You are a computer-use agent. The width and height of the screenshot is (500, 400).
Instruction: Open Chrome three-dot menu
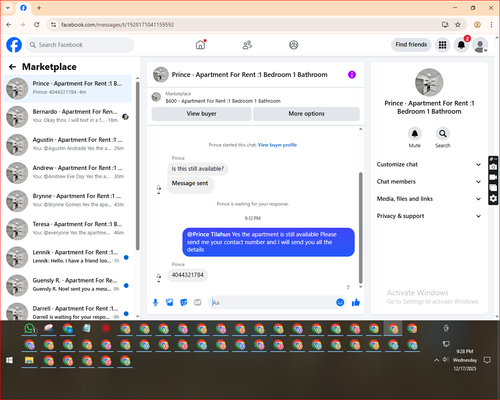point(491,25)
